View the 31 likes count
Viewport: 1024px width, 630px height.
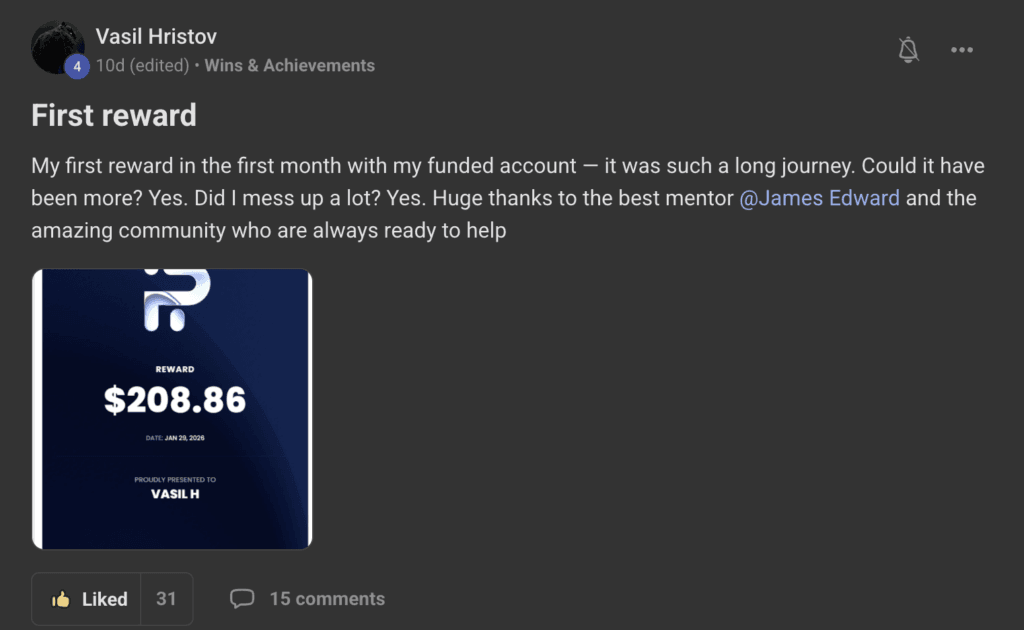click(x=166, y=599)
